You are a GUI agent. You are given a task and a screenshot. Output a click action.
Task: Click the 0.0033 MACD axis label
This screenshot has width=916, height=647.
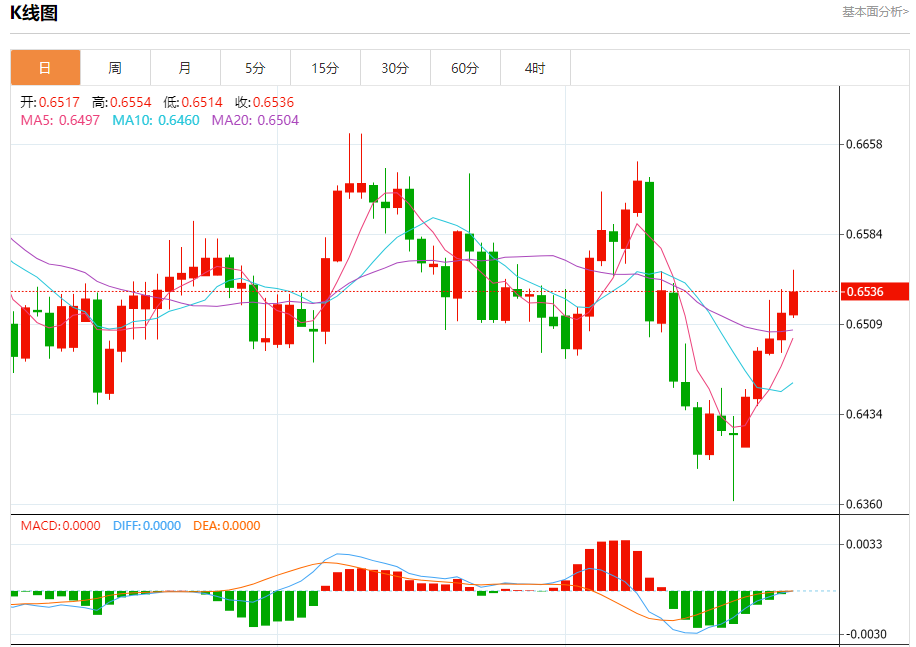[x=864, y=544]
